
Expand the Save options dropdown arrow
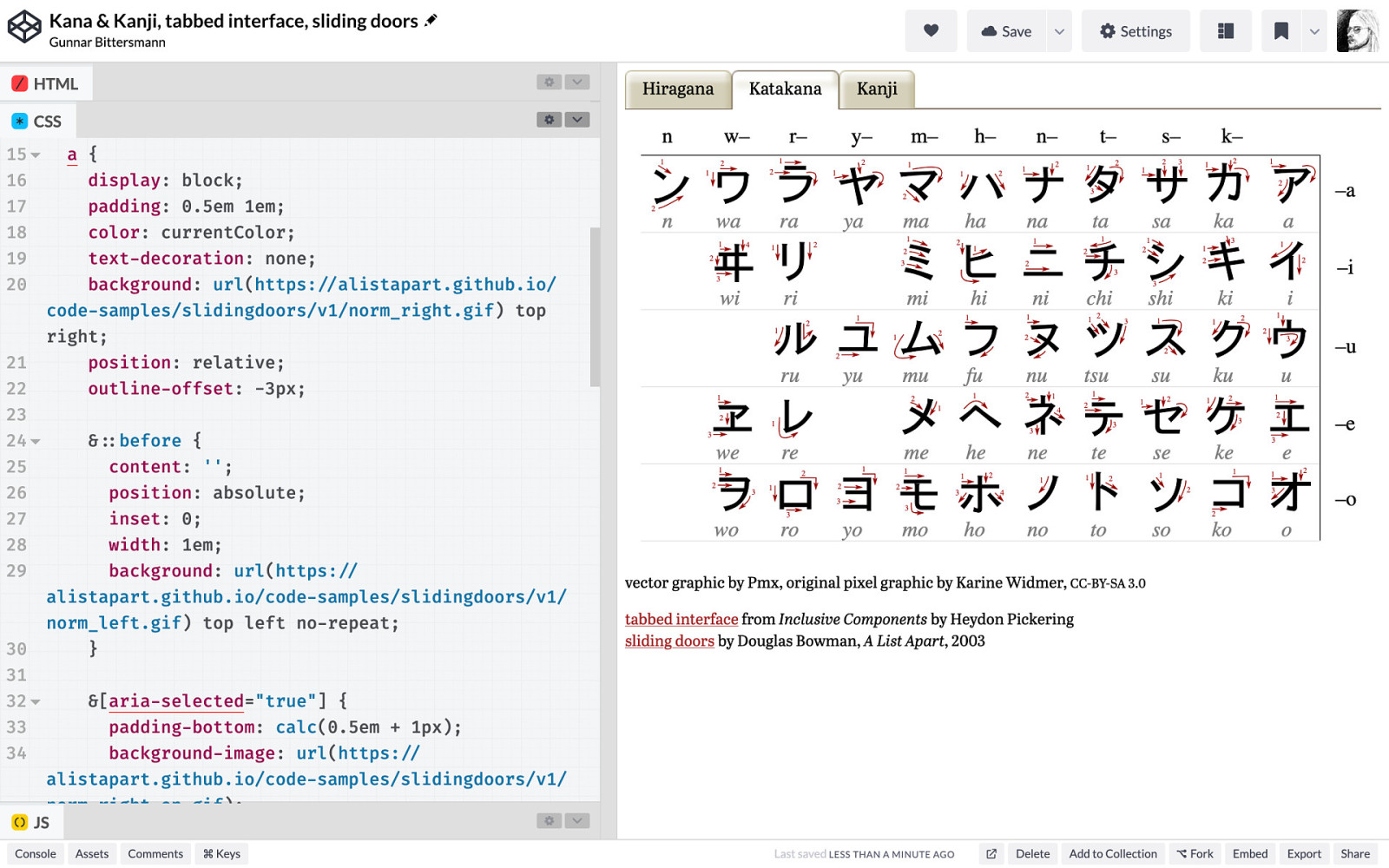(1059, 31)
